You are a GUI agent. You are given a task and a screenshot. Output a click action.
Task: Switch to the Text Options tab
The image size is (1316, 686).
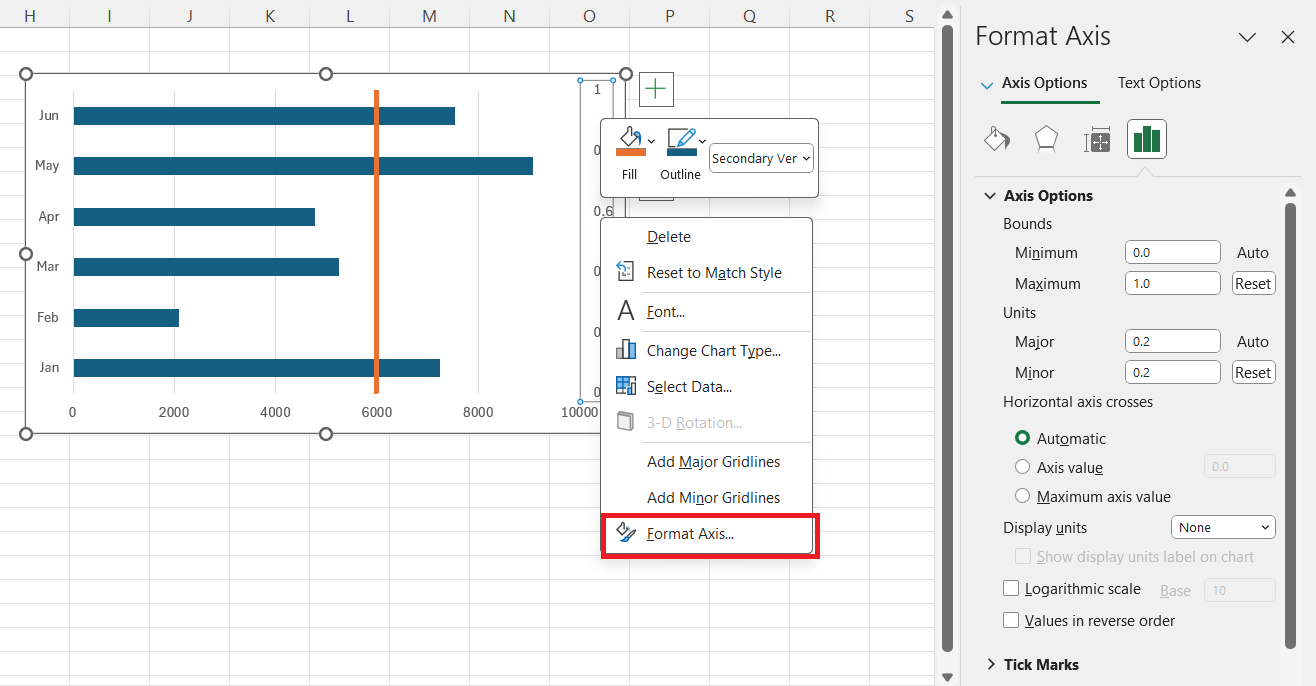(1159, 83)
